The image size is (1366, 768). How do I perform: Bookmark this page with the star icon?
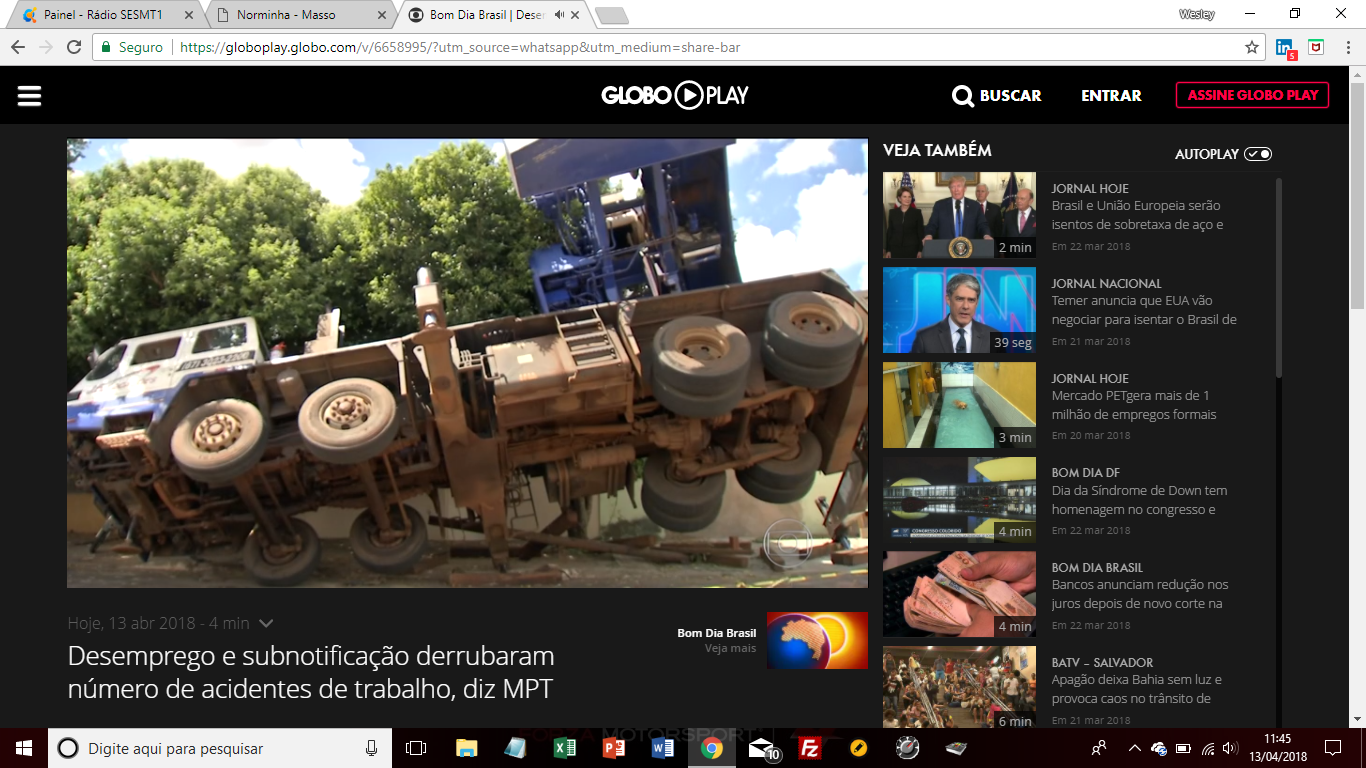click(x=1251, y=47)
